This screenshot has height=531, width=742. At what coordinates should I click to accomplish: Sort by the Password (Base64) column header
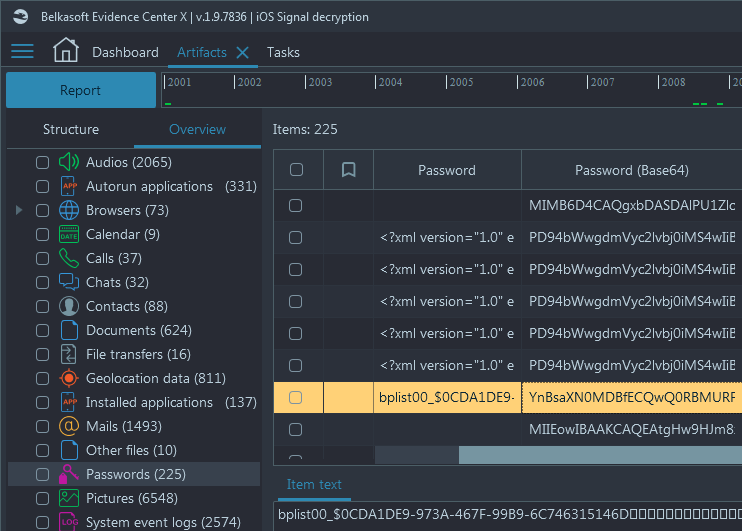click(632, 170)
